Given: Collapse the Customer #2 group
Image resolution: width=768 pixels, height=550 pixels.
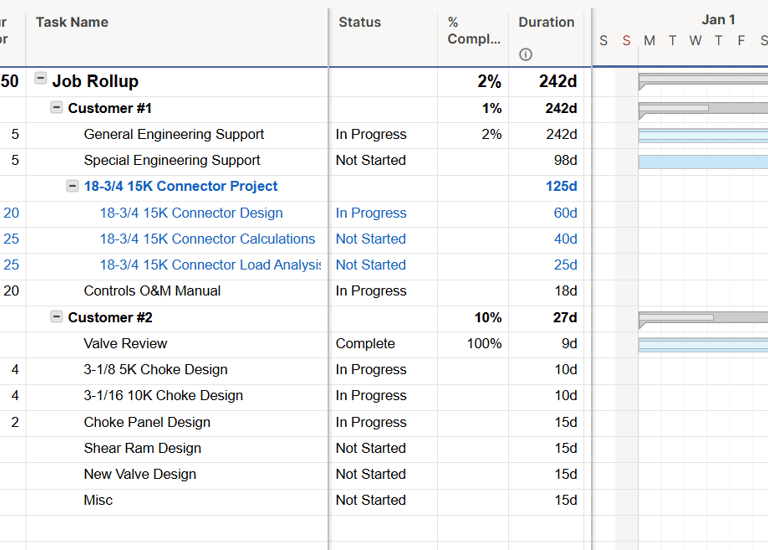Looking at the screenshot, I should (57, 317).
